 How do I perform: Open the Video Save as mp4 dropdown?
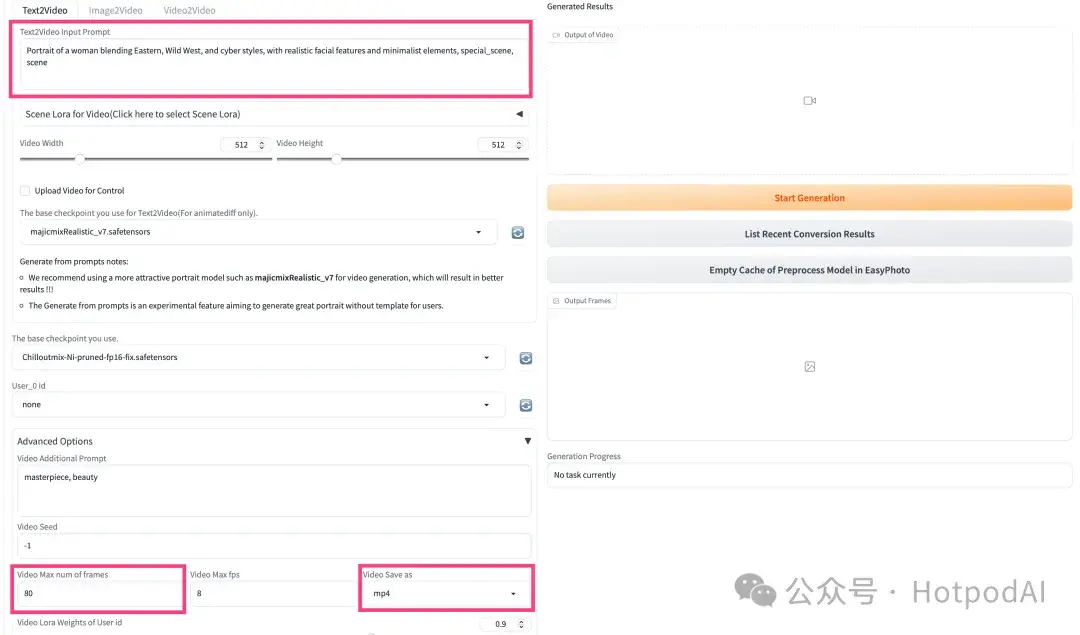coord(445,594)
